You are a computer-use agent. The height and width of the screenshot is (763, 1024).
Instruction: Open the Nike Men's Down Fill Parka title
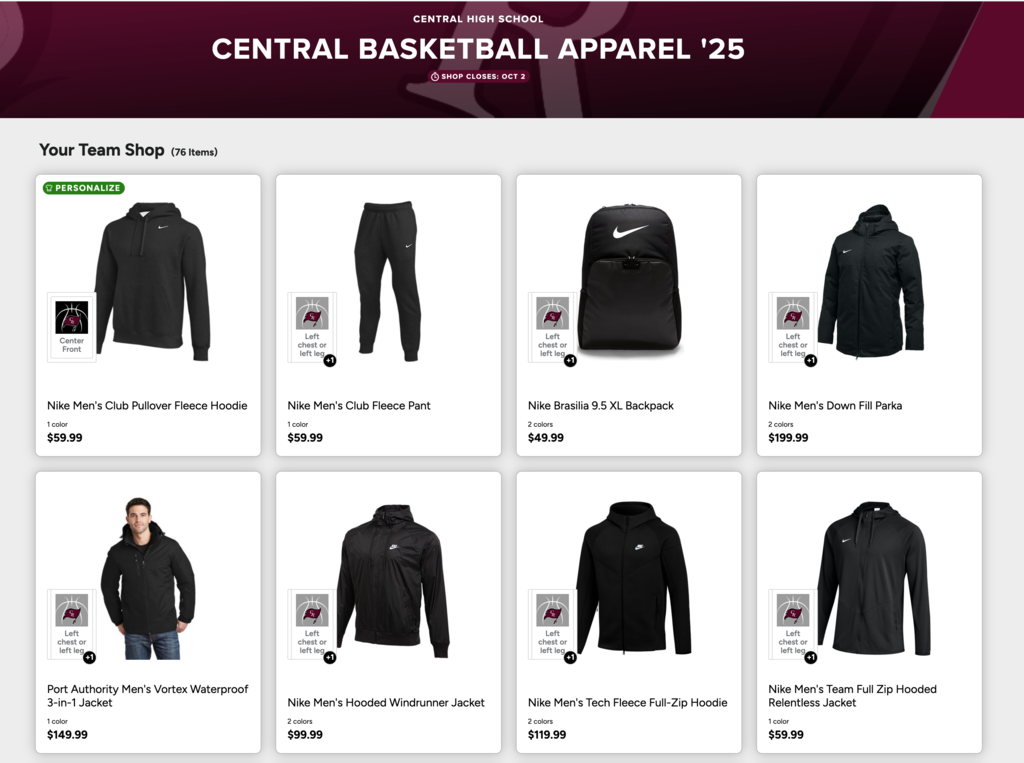click(835, 406)
